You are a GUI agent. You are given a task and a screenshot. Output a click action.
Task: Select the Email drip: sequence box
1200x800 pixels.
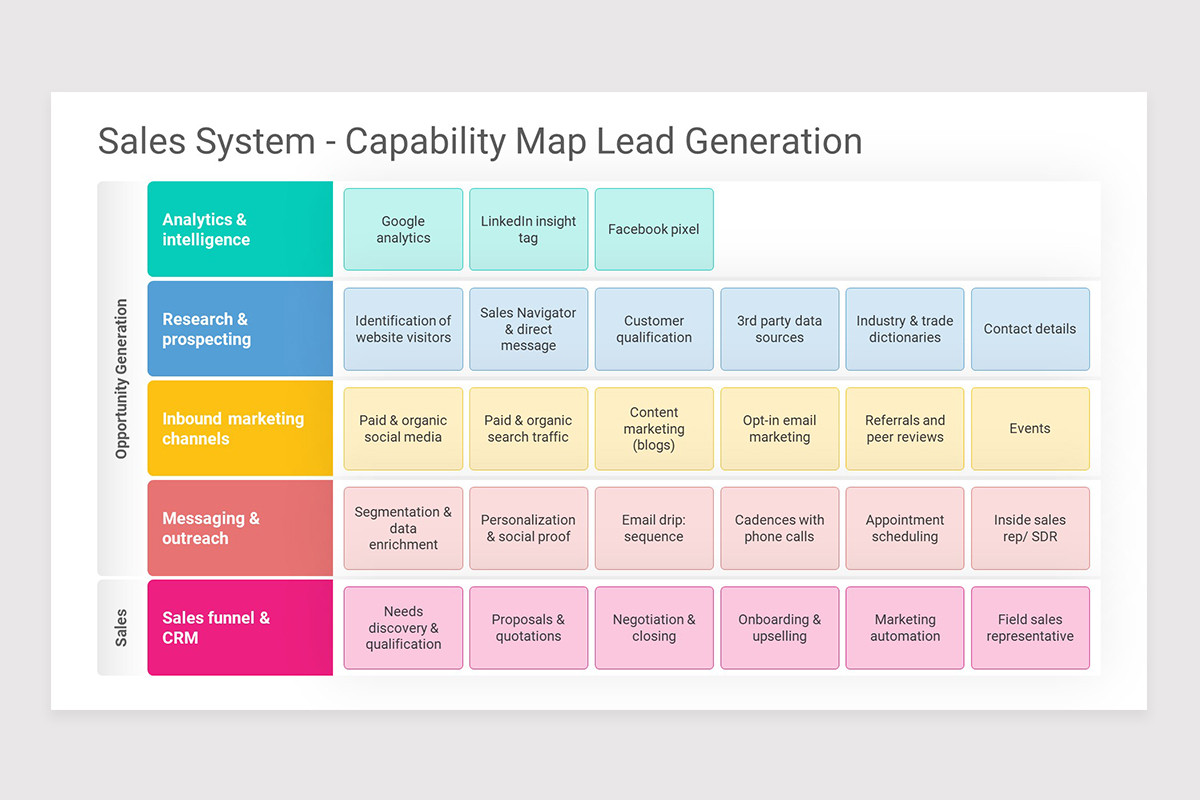click(x=654, y=528)
